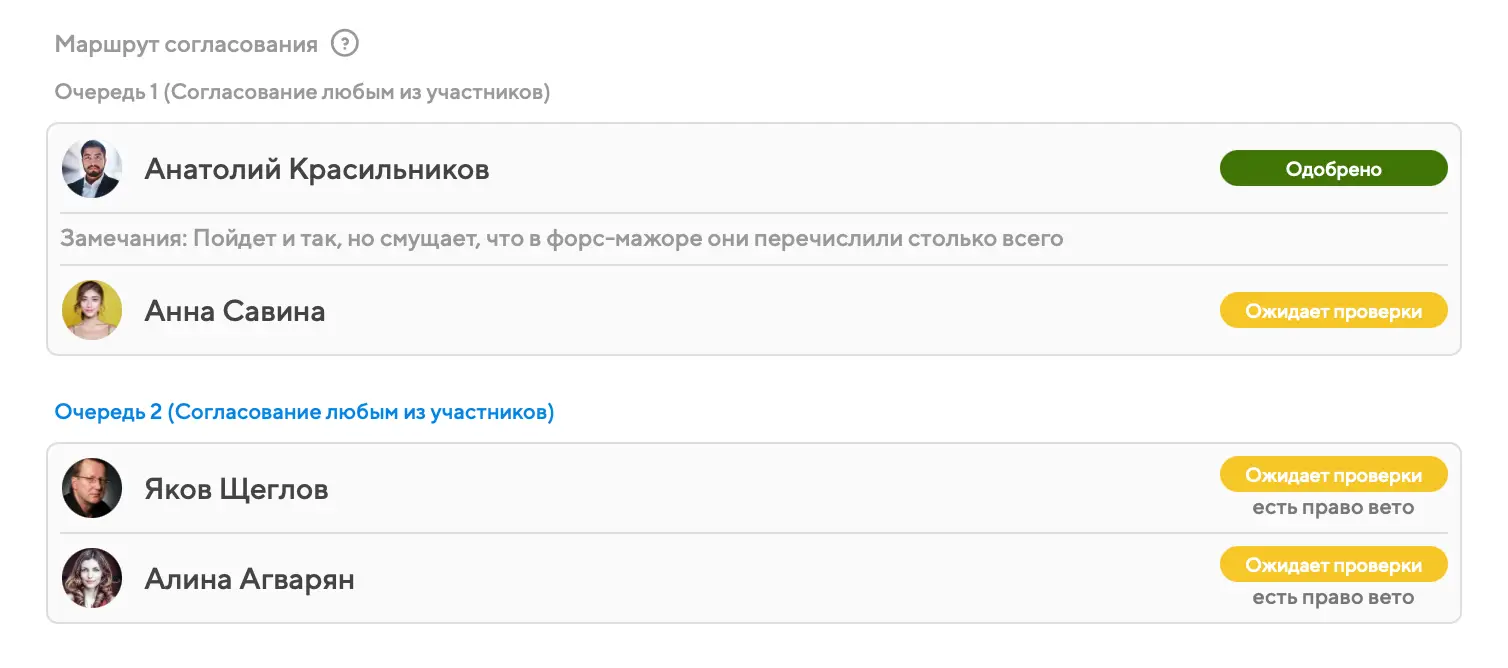This screenshot has height=668, width=1508.
Task: Click Алина Агварян's avatar photo
Action: pos(92,578)
